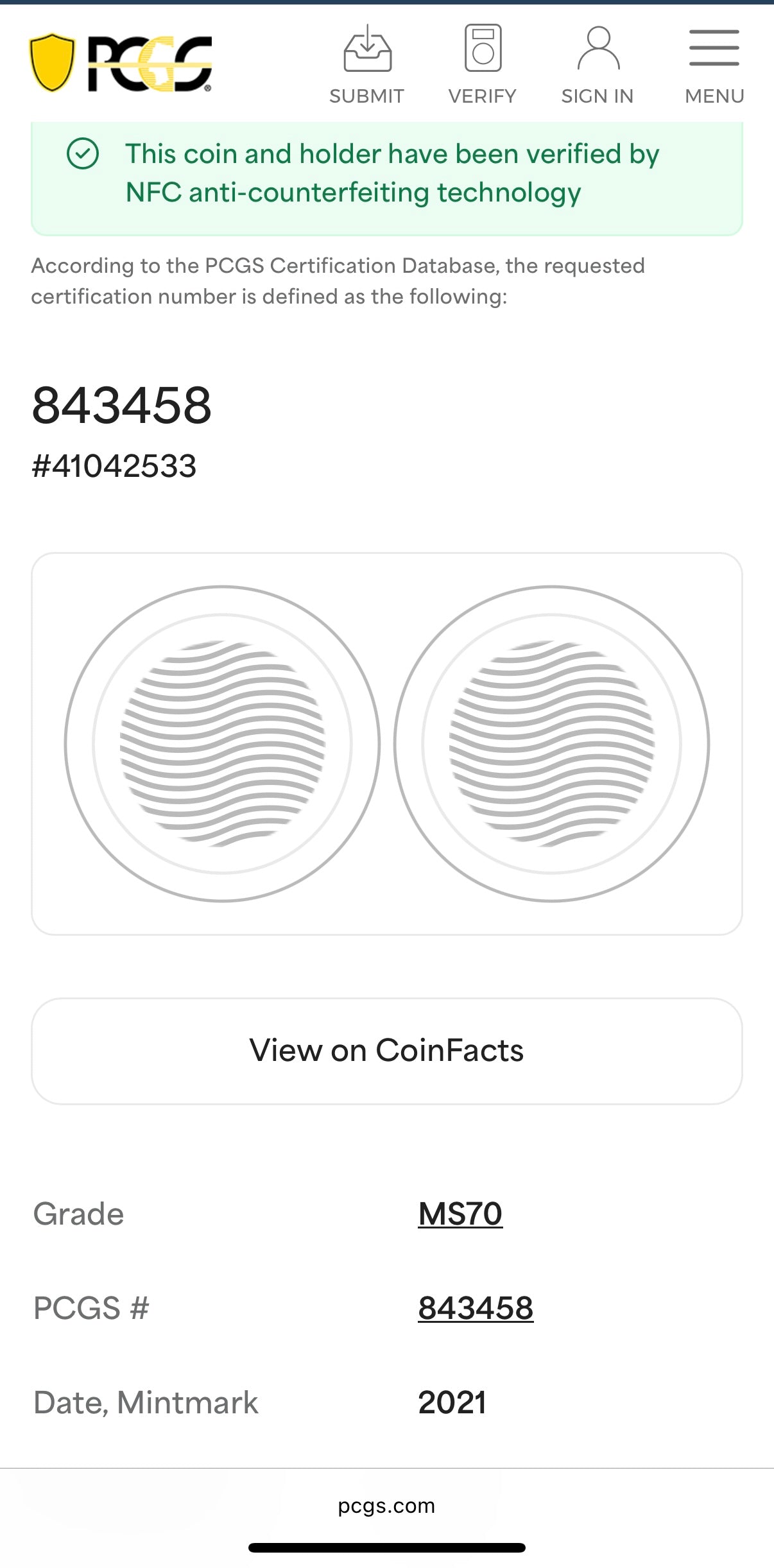Tap the Submit inbox tray icon
This screenshot has width=774, height=1568.
tap(367, 49)
